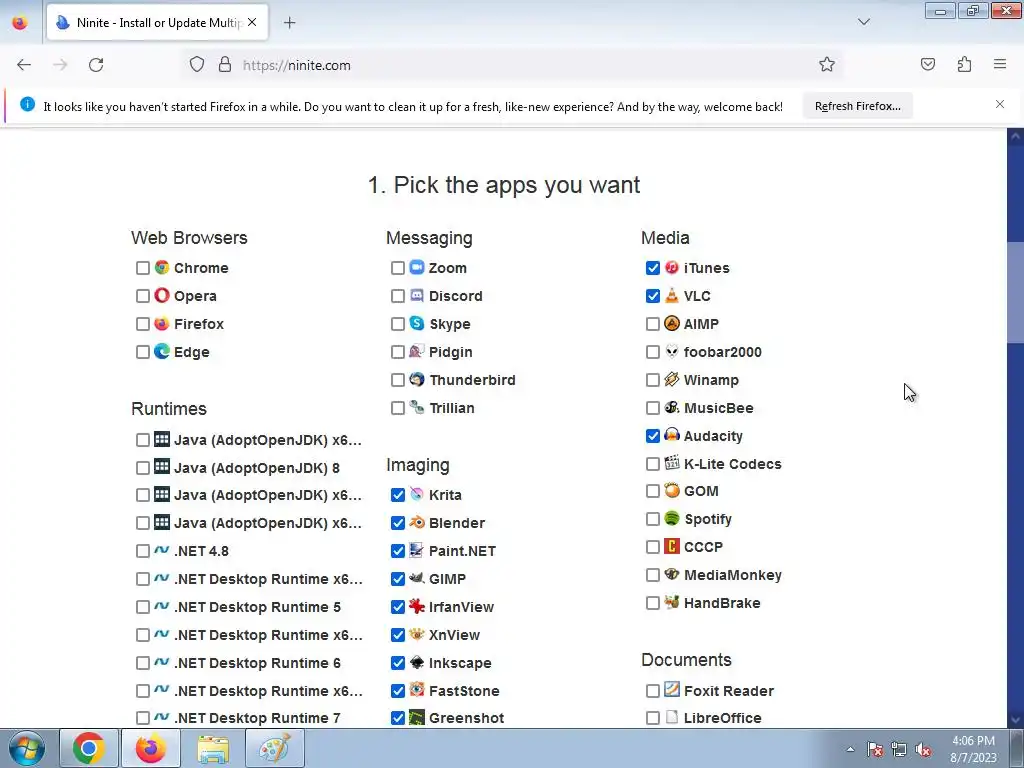The image size is (1024, 768).
Task: Show hidden system tray icons arrow
Action: [850, 749]
